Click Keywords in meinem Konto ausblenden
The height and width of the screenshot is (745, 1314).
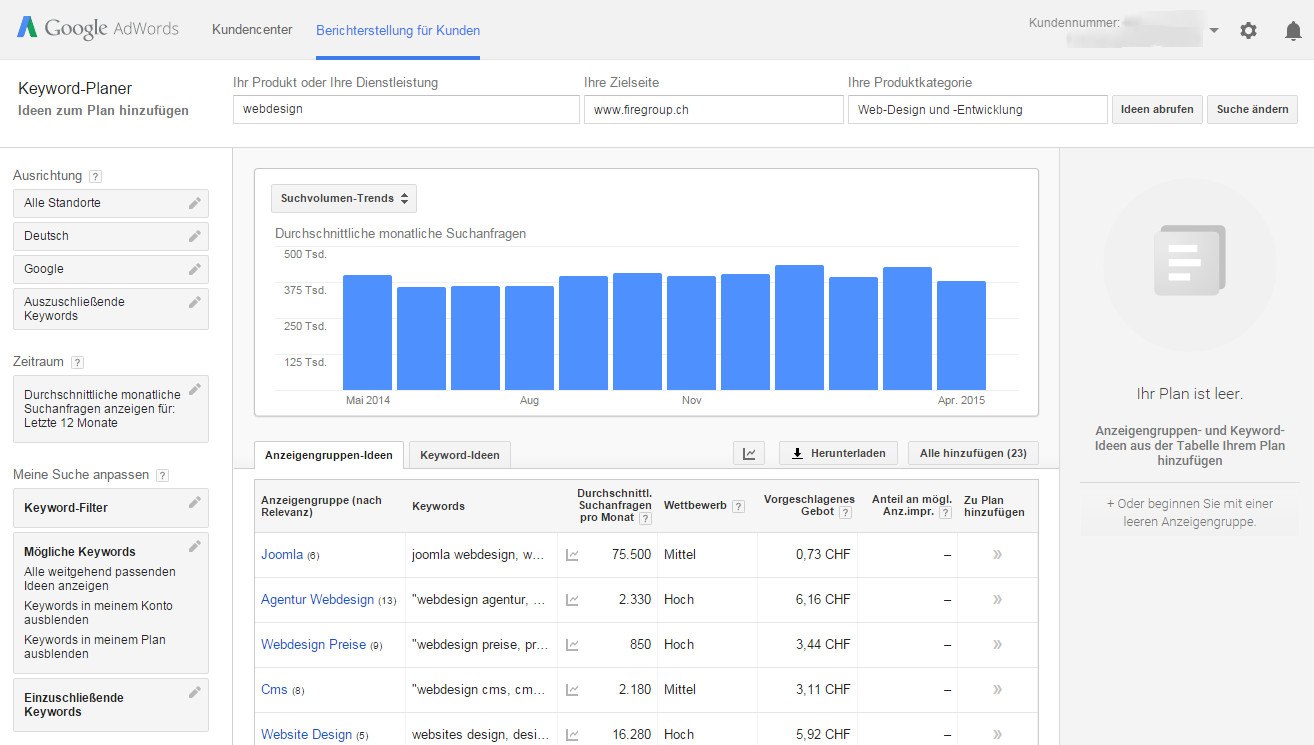(98, 612)
